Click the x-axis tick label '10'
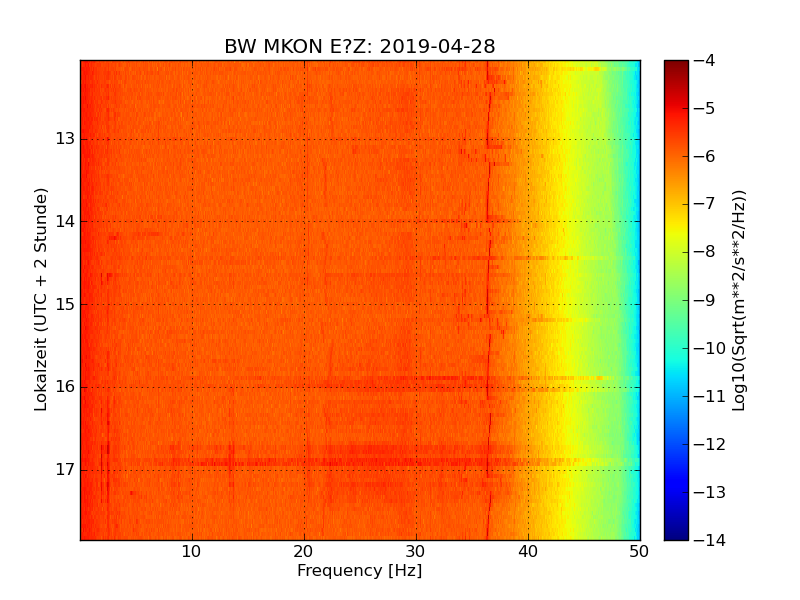The image size is (800, 600). click(191, 552)
